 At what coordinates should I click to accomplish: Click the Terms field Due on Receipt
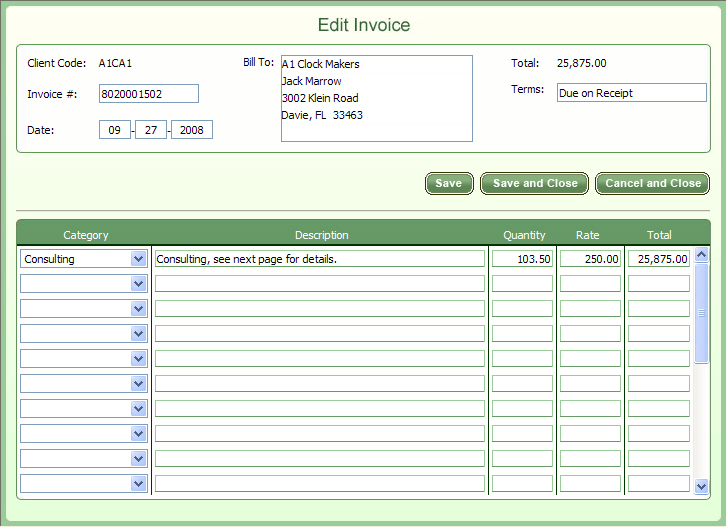(632, 93)
